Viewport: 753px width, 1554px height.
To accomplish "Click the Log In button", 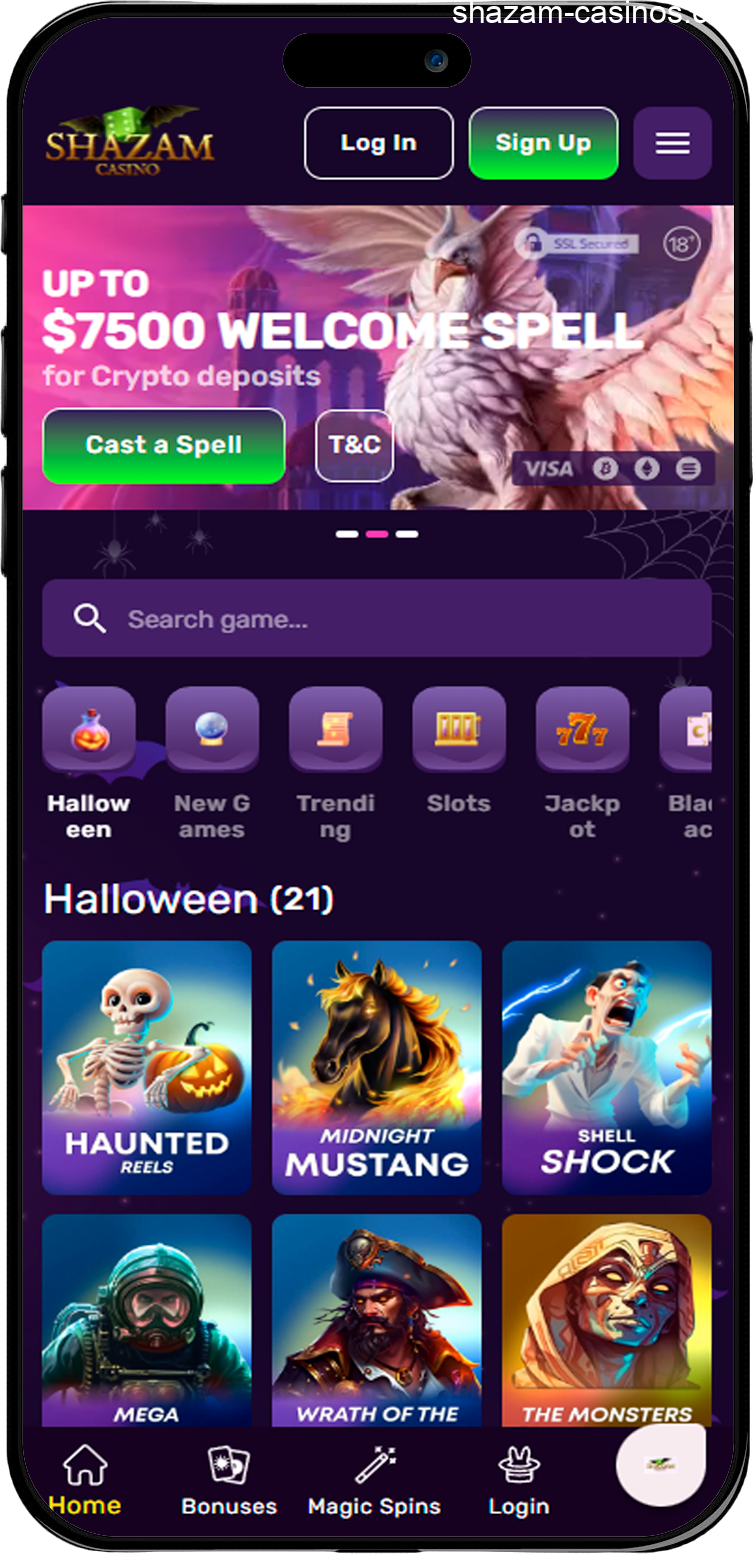I will tap(379, 143).
